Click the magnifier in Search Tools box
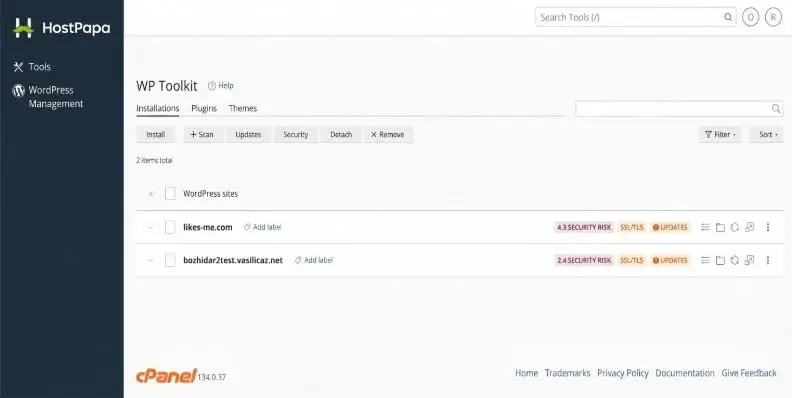This screenshot has width=792, height=398. tap(728, 17)
